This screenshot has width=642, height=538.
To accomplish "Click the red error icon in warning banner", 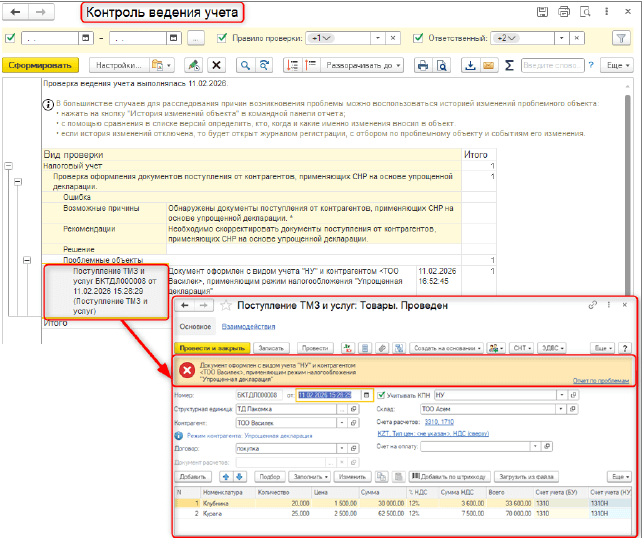I will [187, 370].
